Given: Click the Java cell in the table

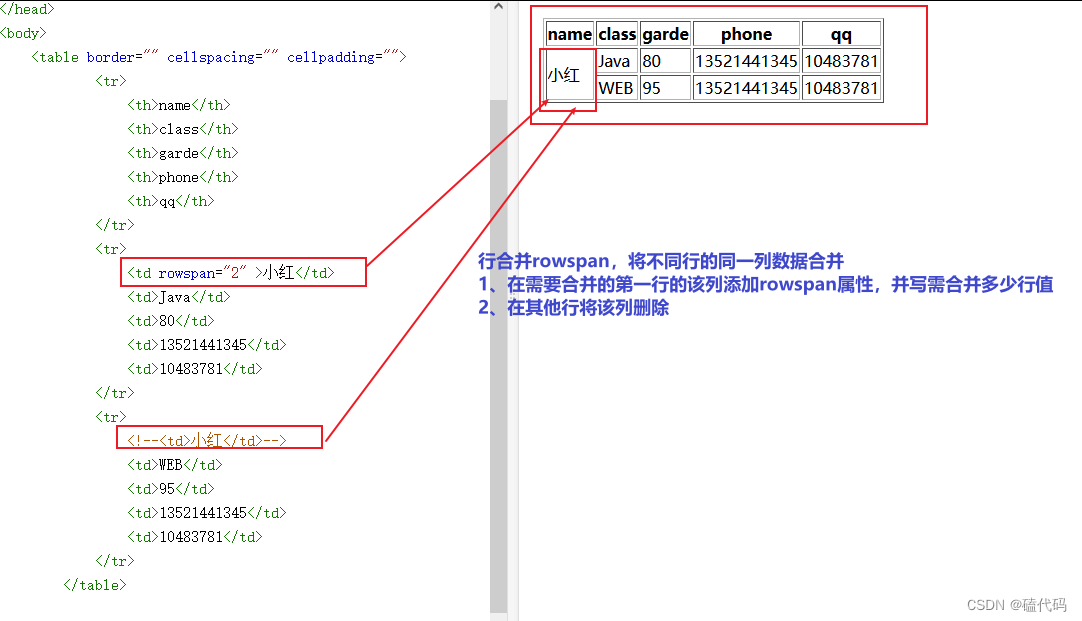Looking at the screenshot, I should (617, 61).
